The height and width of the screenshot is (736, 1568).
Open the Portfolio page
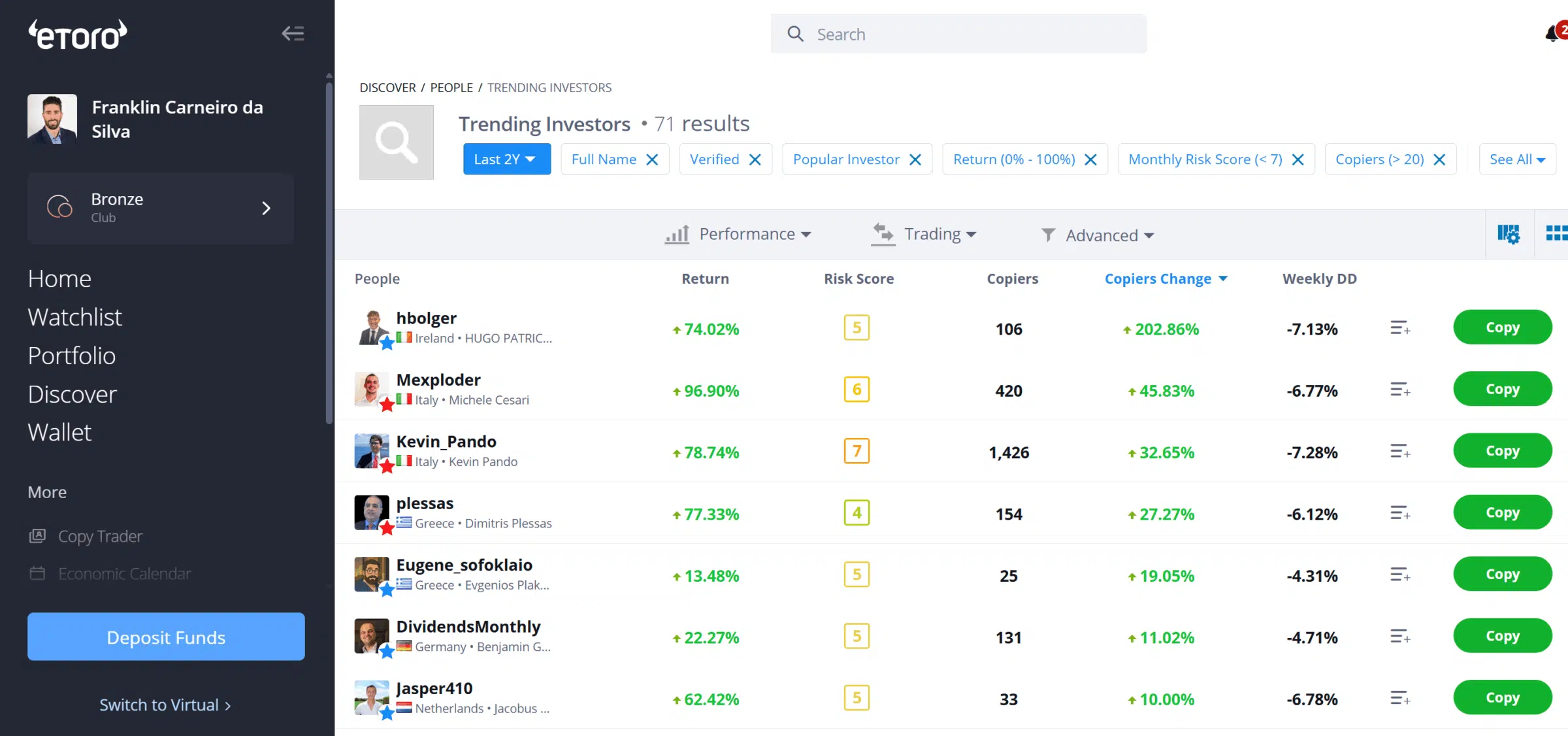pos(72,356)
